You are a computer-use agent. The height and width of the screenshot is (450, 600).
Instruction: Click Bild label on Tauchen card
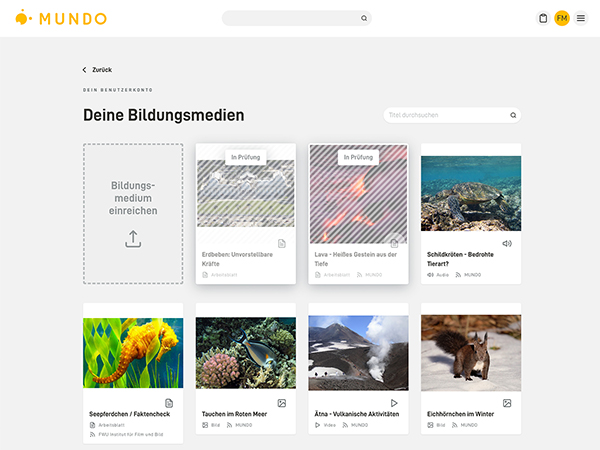tap(215, 425)
